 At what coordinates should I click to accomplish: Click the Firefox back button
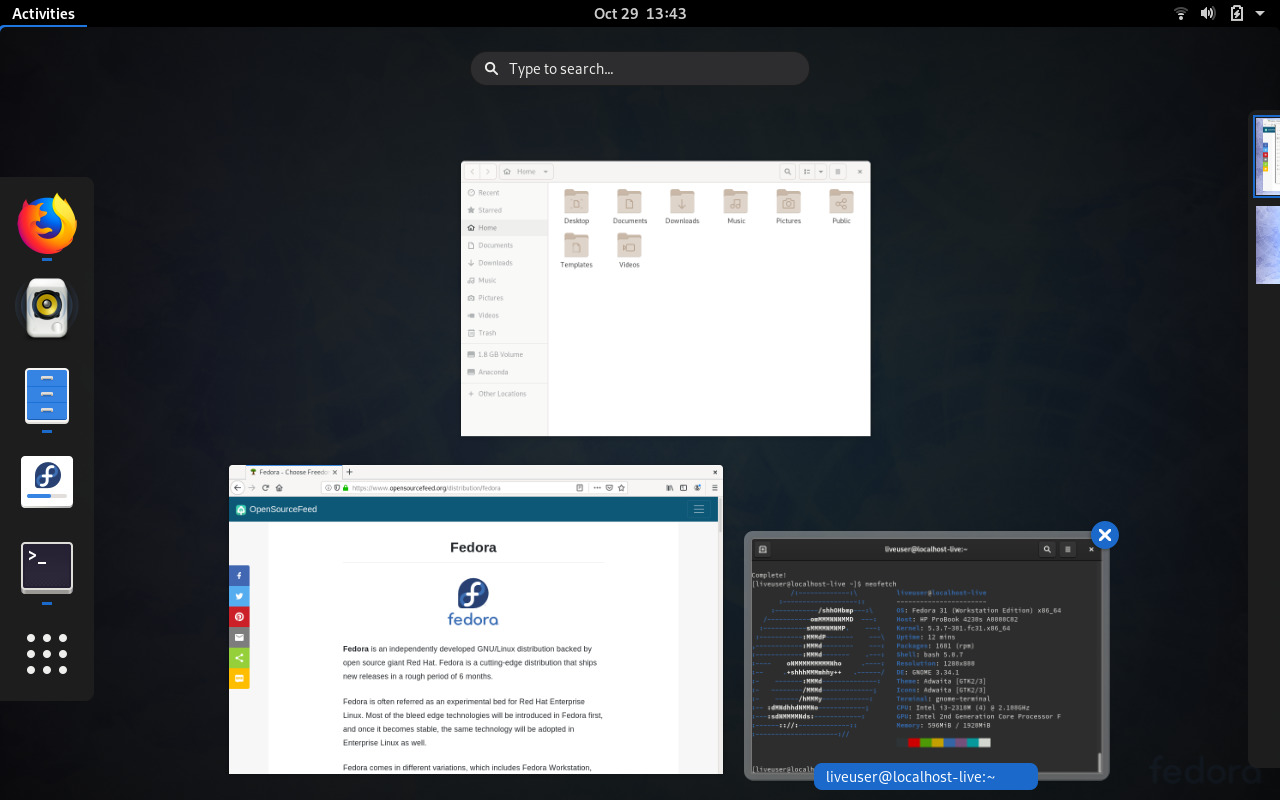pos(237,488)
